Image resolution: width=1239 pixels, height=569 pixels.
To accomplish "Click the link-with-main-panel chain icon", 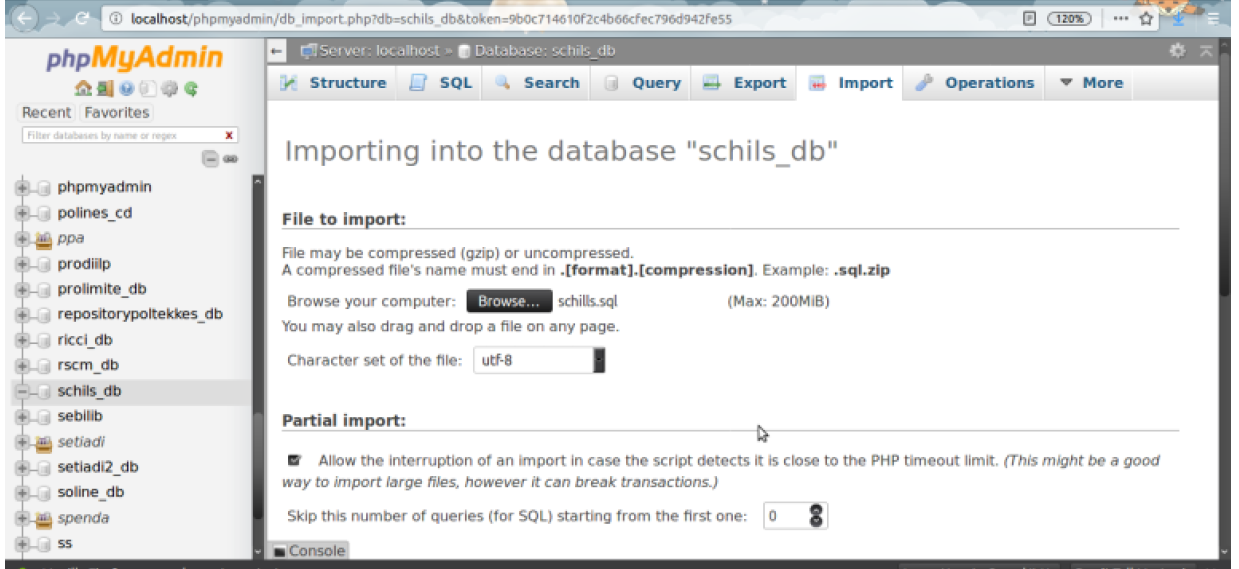I will [x=231, y=158].
